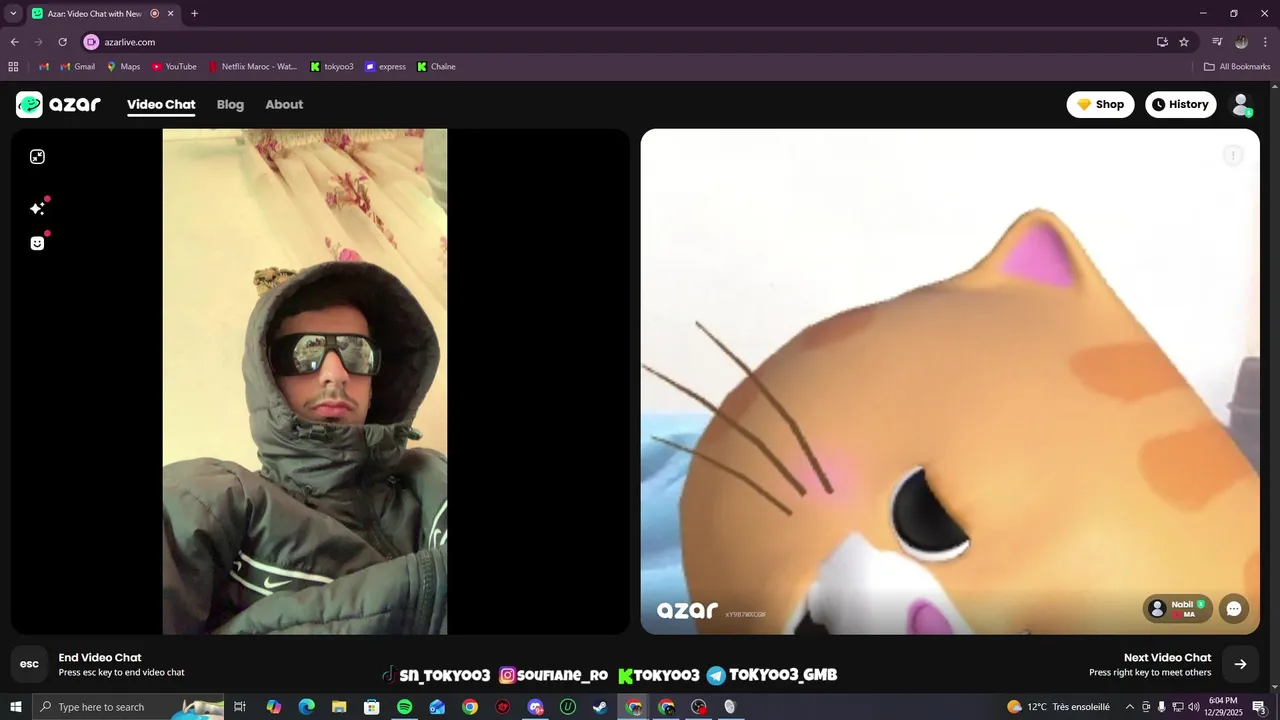Open the install app icon in address bar
Screen dimensions: 1280x720
pyautogui.click(x=1162, y=42)
